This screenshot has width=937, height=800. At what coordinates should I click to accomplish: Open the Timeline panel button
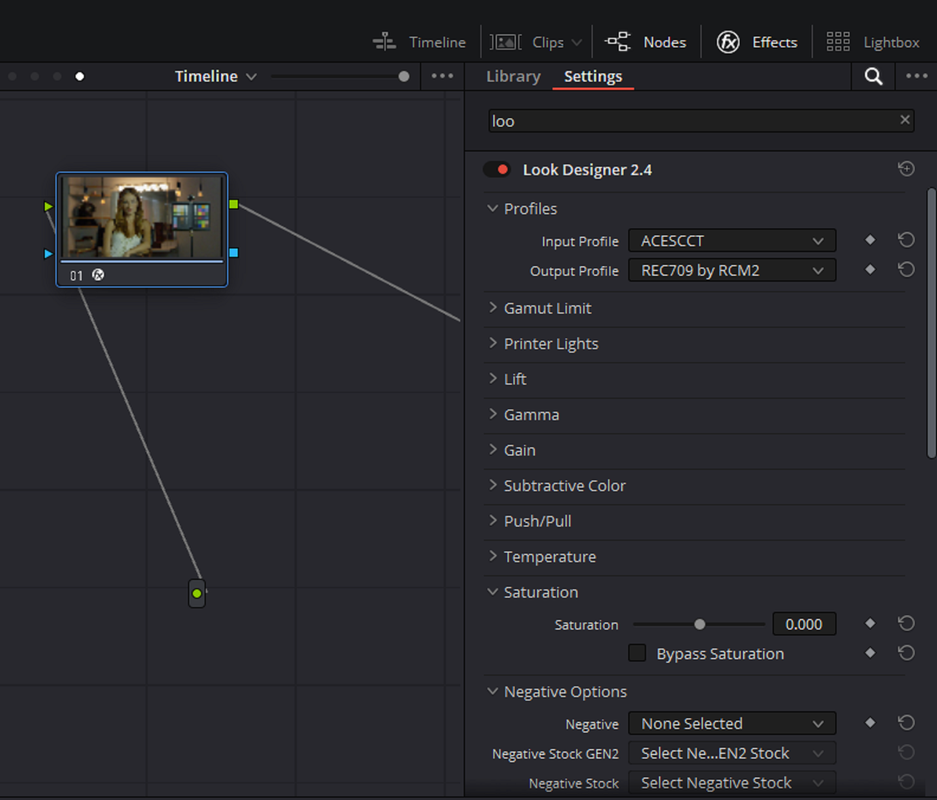click(x=419, y=42)
